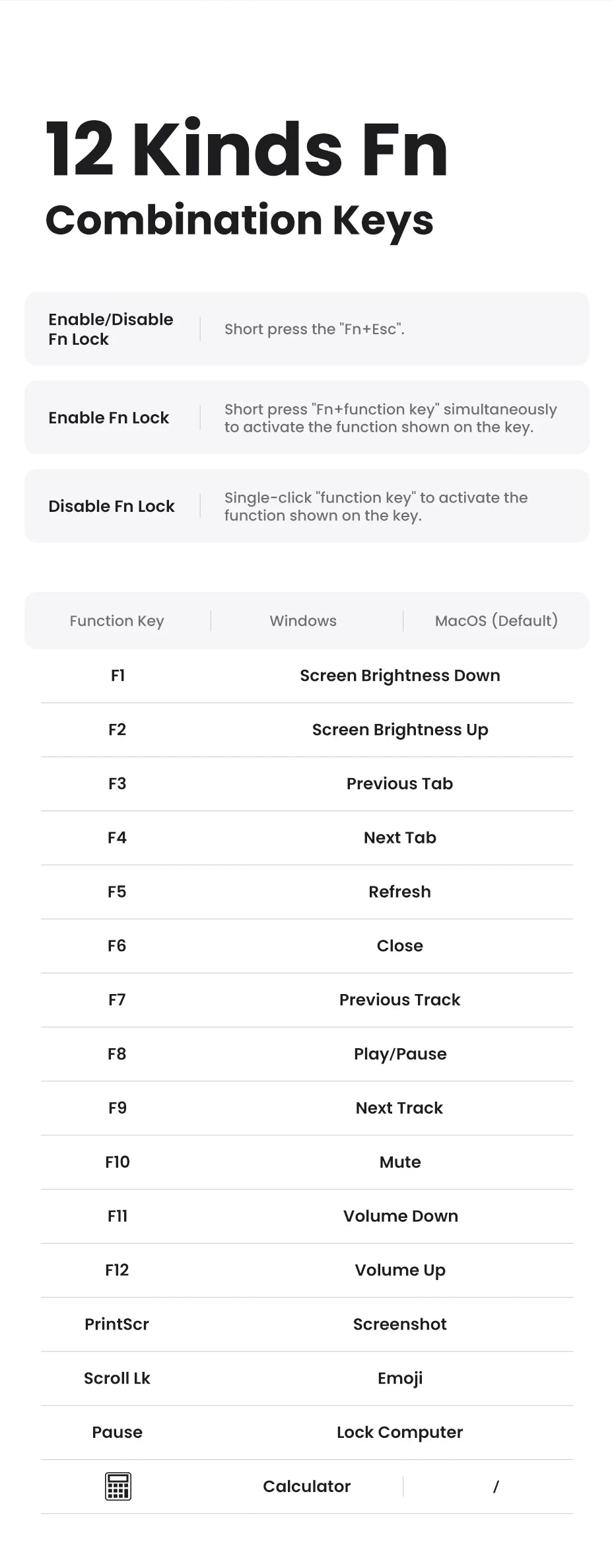Image resolution: width=614 pixels, height=1568 pixels.
Task: Click the F12 key label
Action: pos(117,1270)
